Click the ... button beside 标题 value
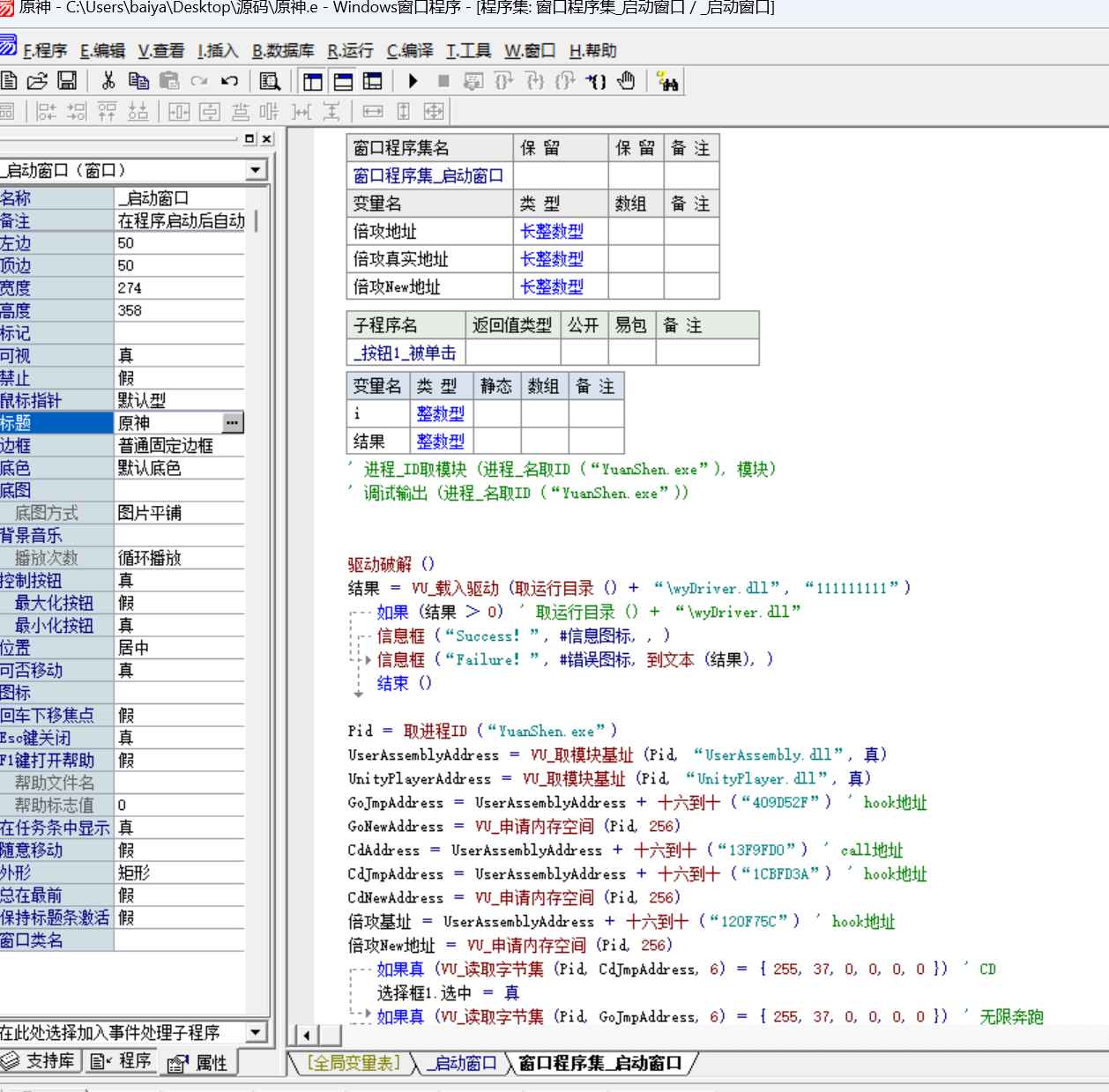1109x1092 pixels. 232,423
